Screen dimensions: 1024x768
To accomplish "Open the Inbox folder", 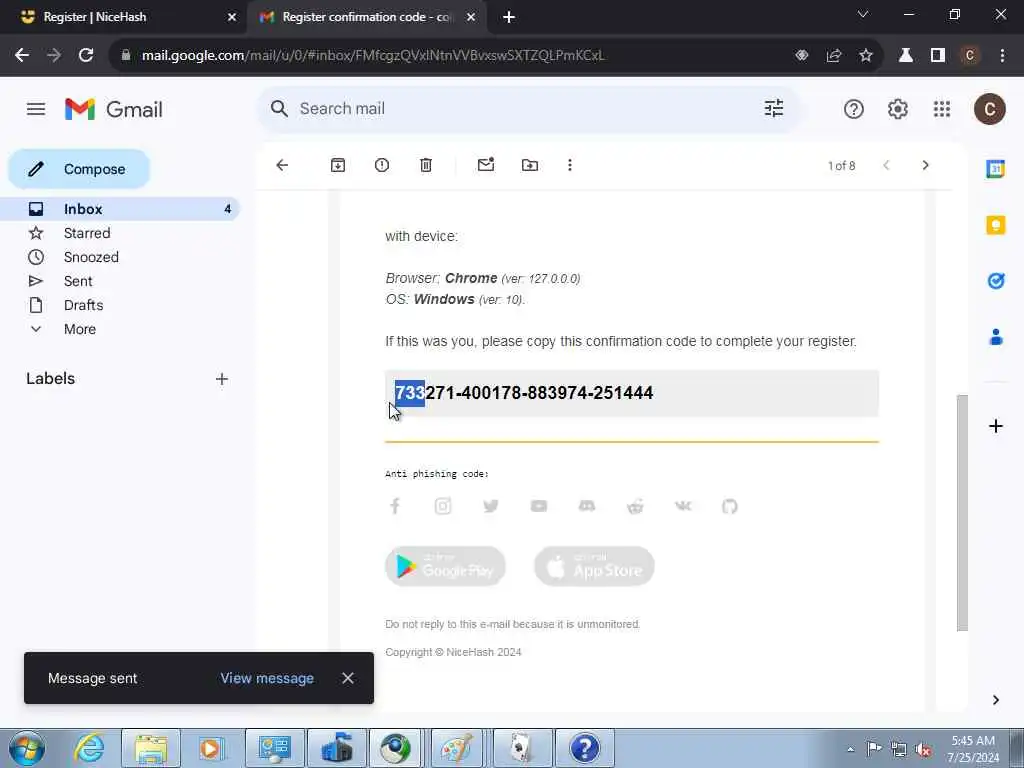I will pos(120,209).
